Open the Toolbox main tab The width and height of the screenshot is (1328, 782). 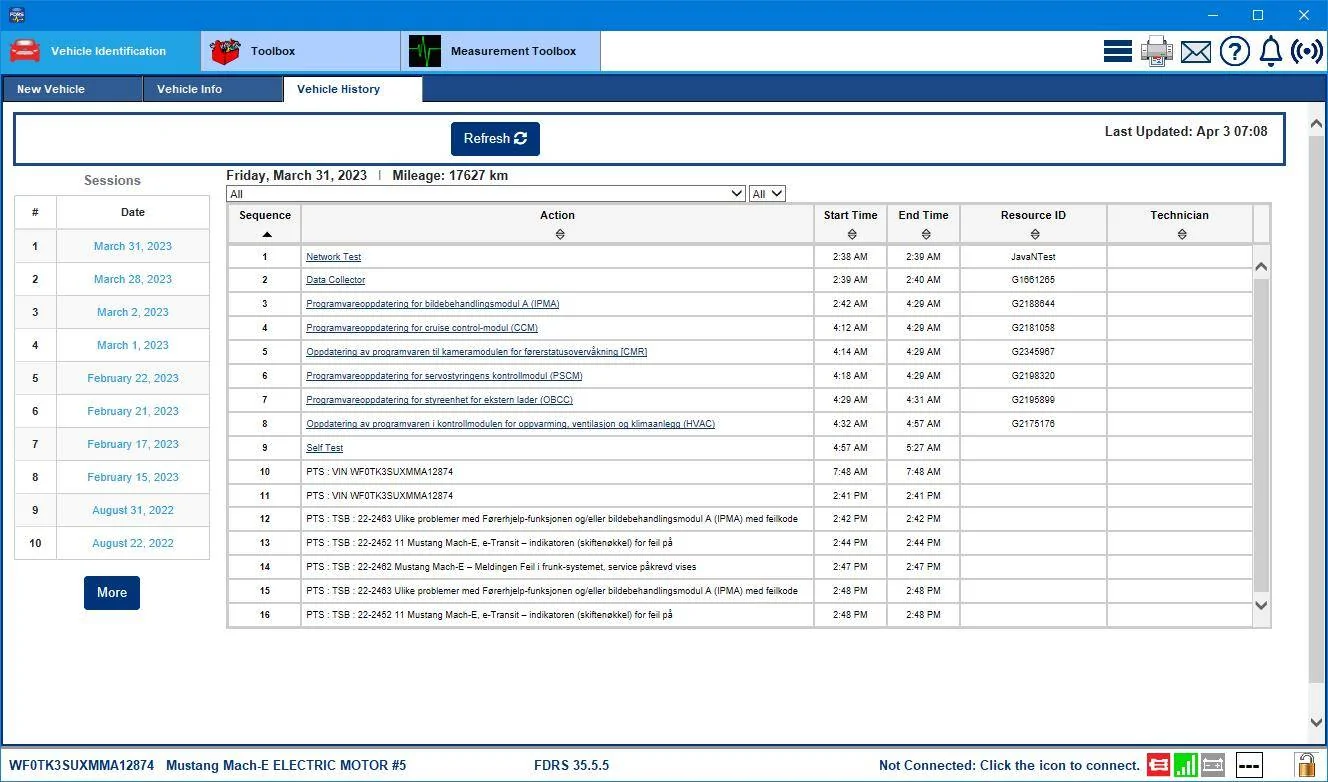(x=301, y=51)
